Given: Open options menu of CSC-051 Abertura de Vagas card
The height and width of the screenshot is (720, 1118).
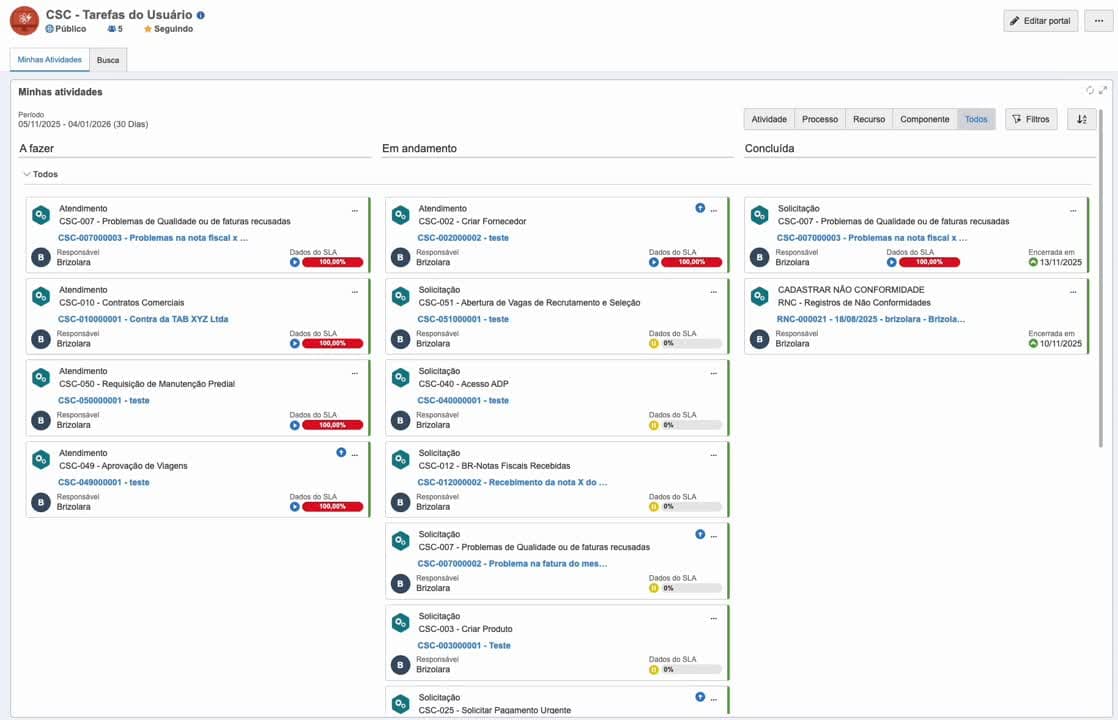Looking at the screenshot, I should [714, 292].
